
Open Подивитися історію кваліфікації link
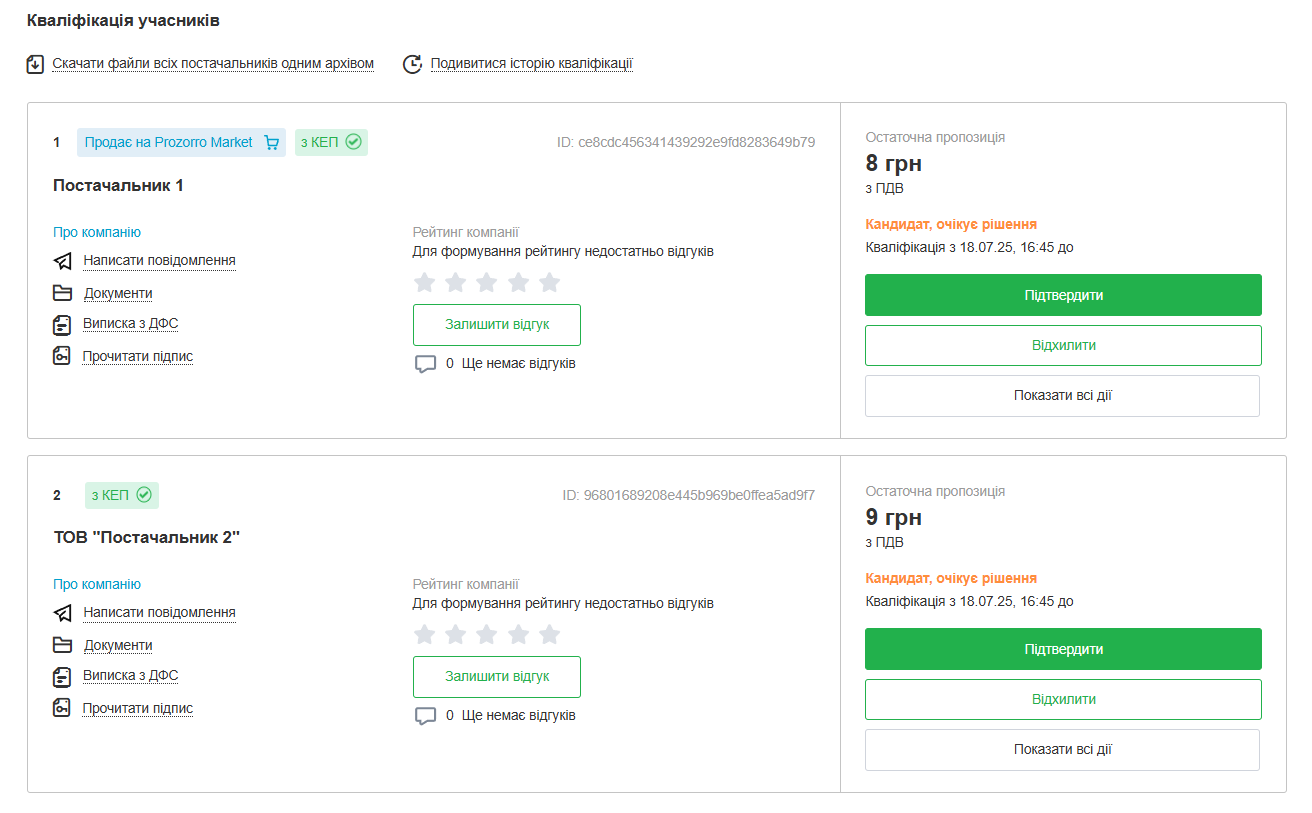coord(531,64)
